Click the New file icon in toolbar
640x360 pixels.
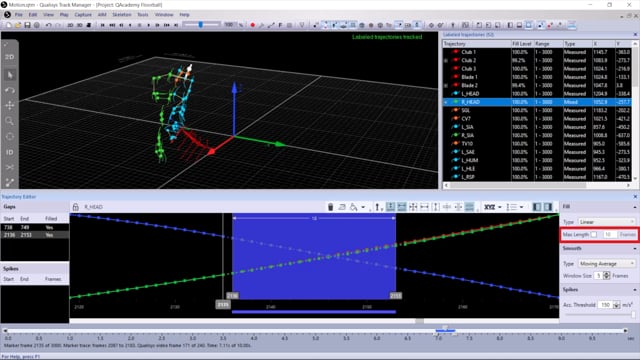pos(9,25)
